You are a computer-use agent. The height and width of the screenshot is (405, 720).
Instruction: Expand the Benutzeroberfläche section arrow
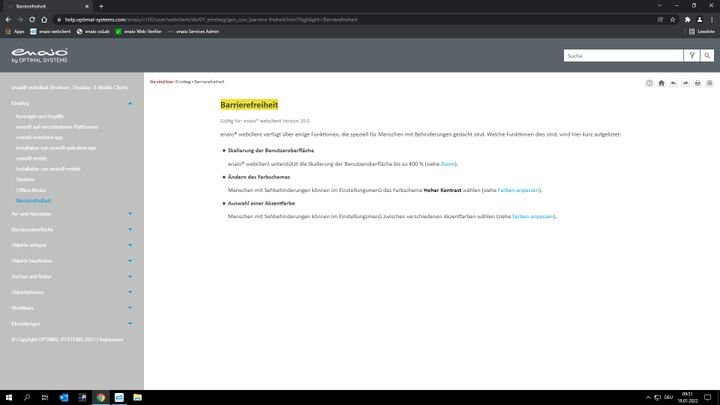click(x=130, y=230)
